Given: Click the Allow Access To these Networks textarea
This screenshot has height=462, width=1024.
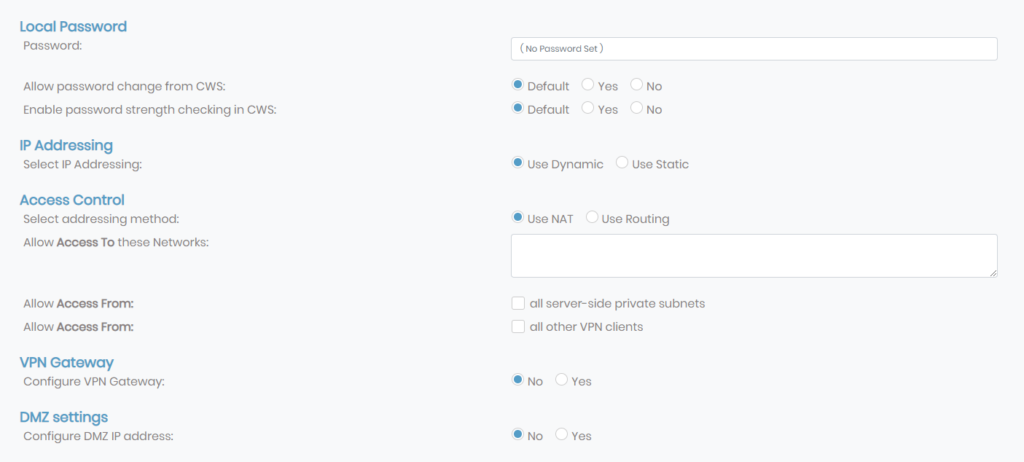Looking at the screenshot, I should click(754, 256).
